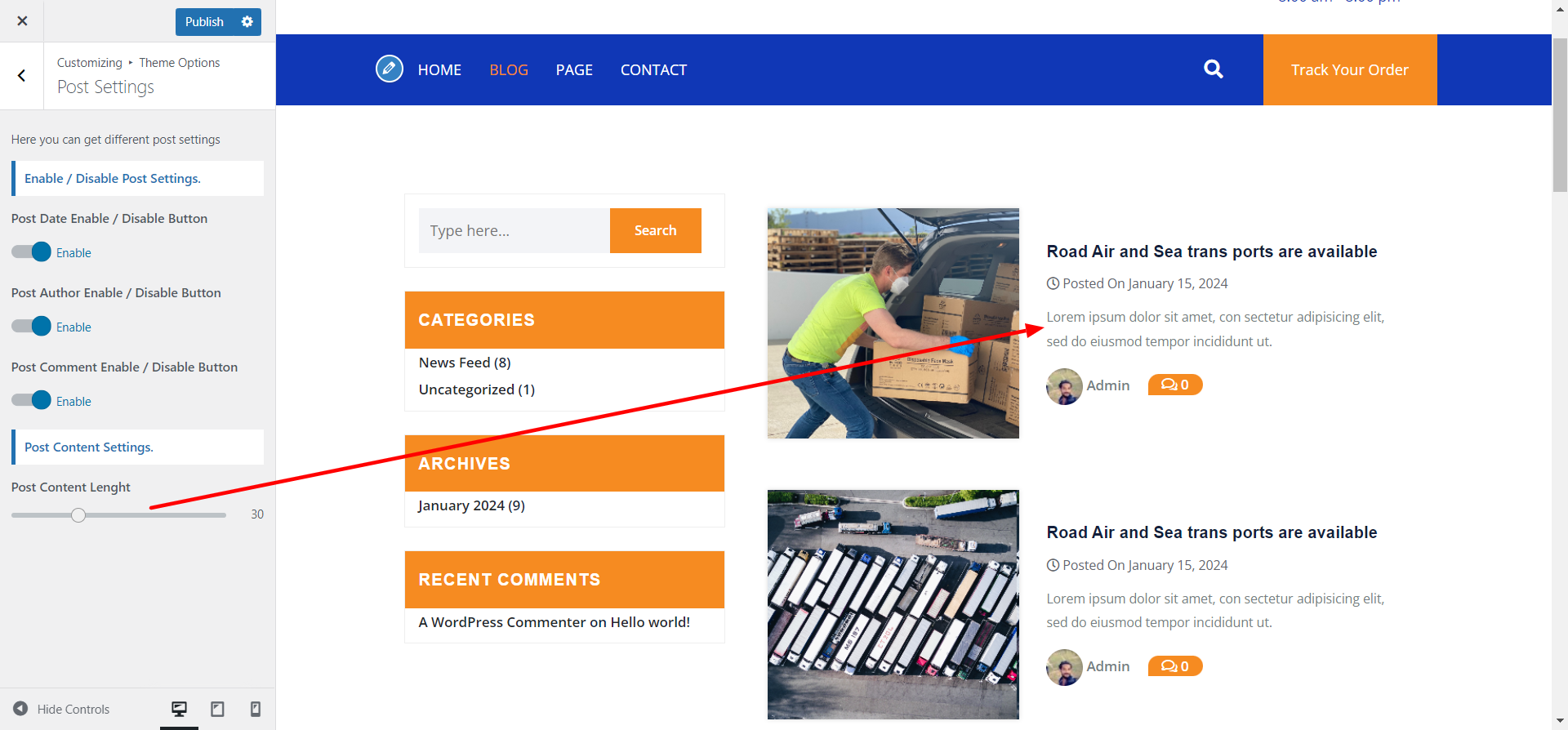Viewport: 1568px width, 730px height.
Task: Click the comment count bubble on the first post
Action: 1174,385
